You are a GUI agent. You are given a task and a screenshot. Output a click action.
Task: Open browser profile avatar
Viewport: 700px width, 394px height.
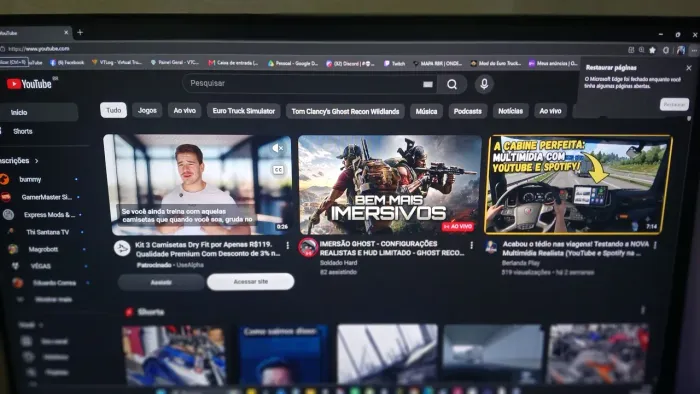click(x=680, y=50)
